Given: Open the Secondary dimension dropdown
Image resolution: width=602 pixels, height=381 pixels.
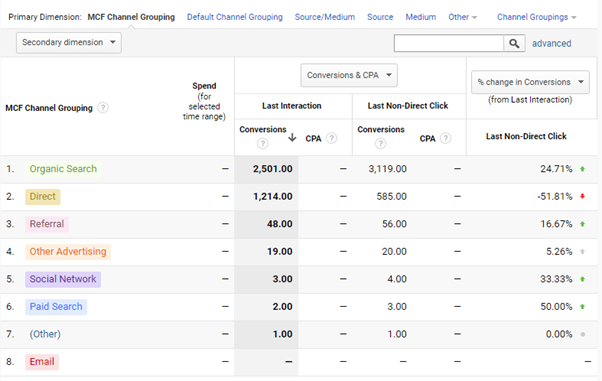Looking at the screenshot, I should [69, 42].
